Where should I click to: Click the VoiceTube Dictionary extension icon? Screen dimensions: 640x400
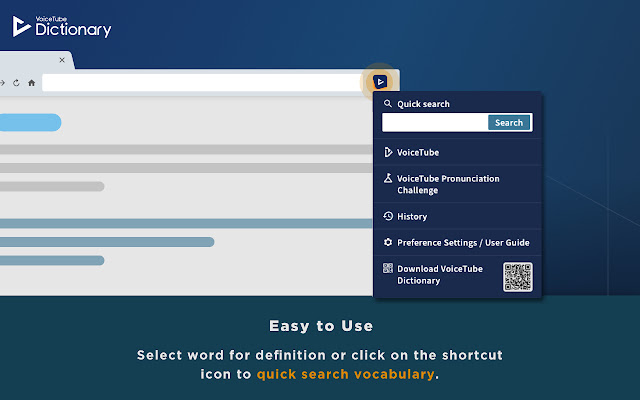380,82
